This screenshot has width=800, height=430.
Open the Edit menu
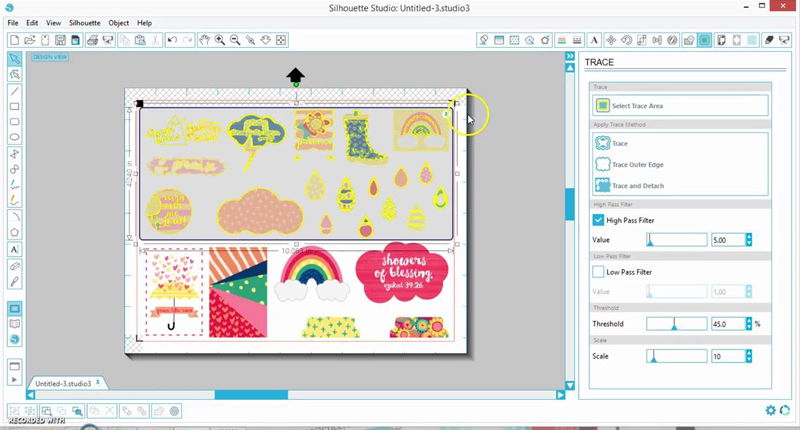(32, 23)
